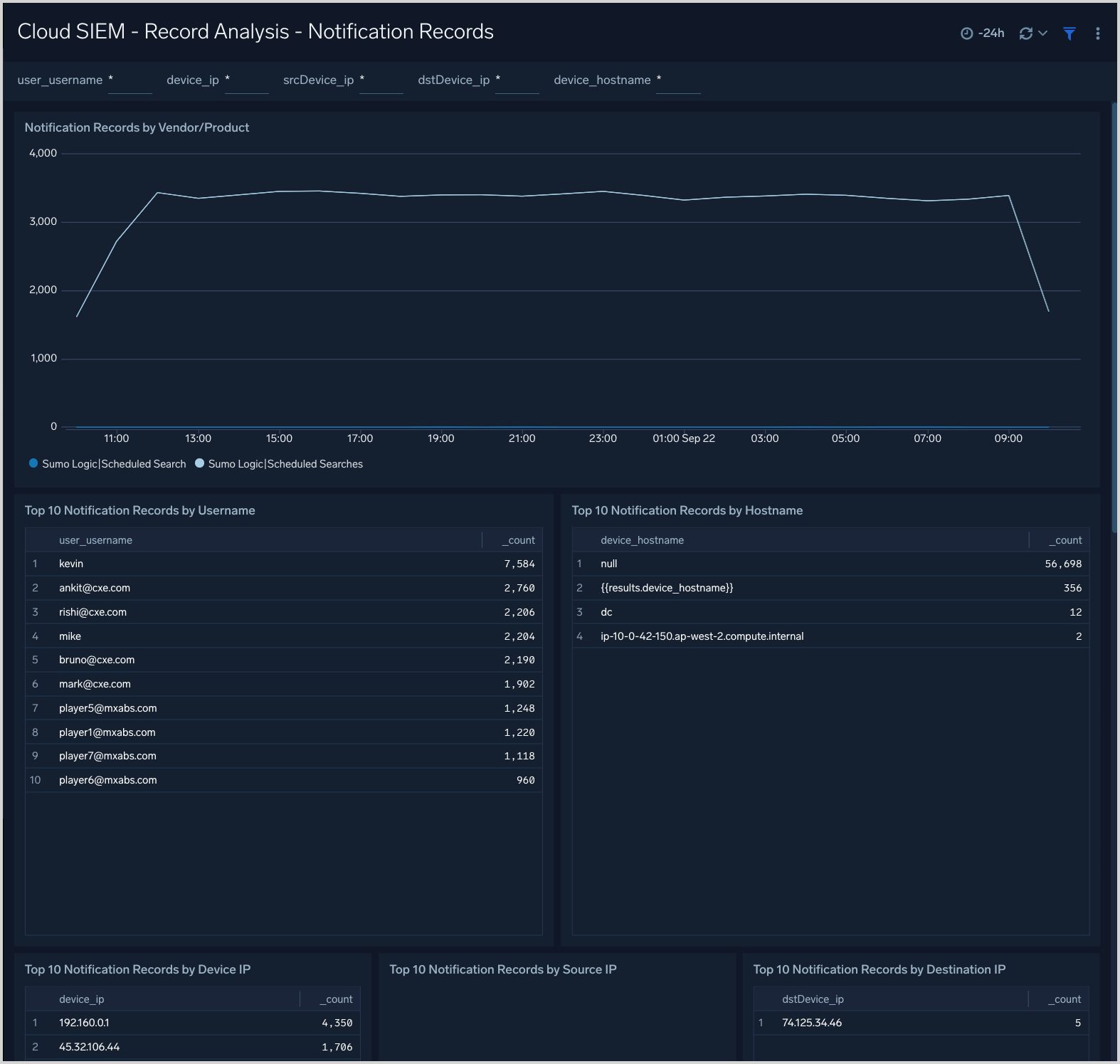Click the clock icon beside -24h
The image size is (1120, 1064).
[966, 33]
